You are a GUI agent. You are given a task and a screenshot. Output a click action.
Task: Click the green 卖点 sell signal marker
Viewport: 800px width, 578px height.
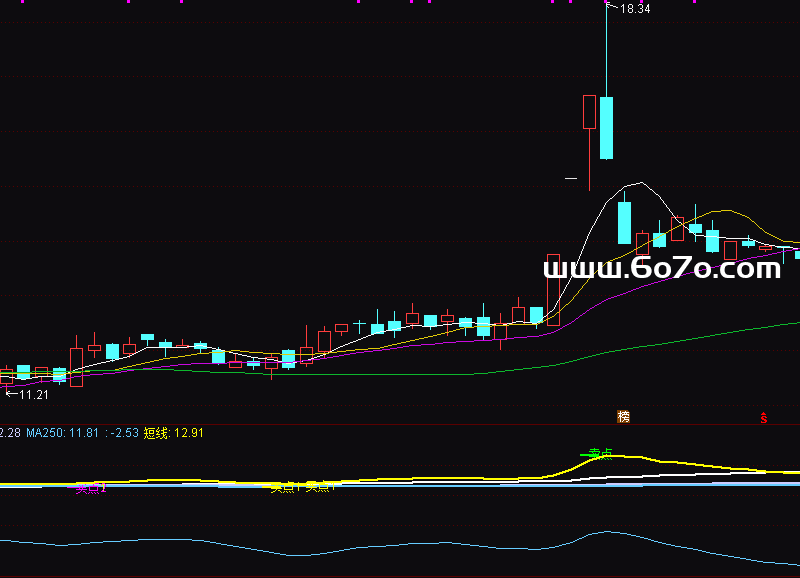tap(598, 455)
